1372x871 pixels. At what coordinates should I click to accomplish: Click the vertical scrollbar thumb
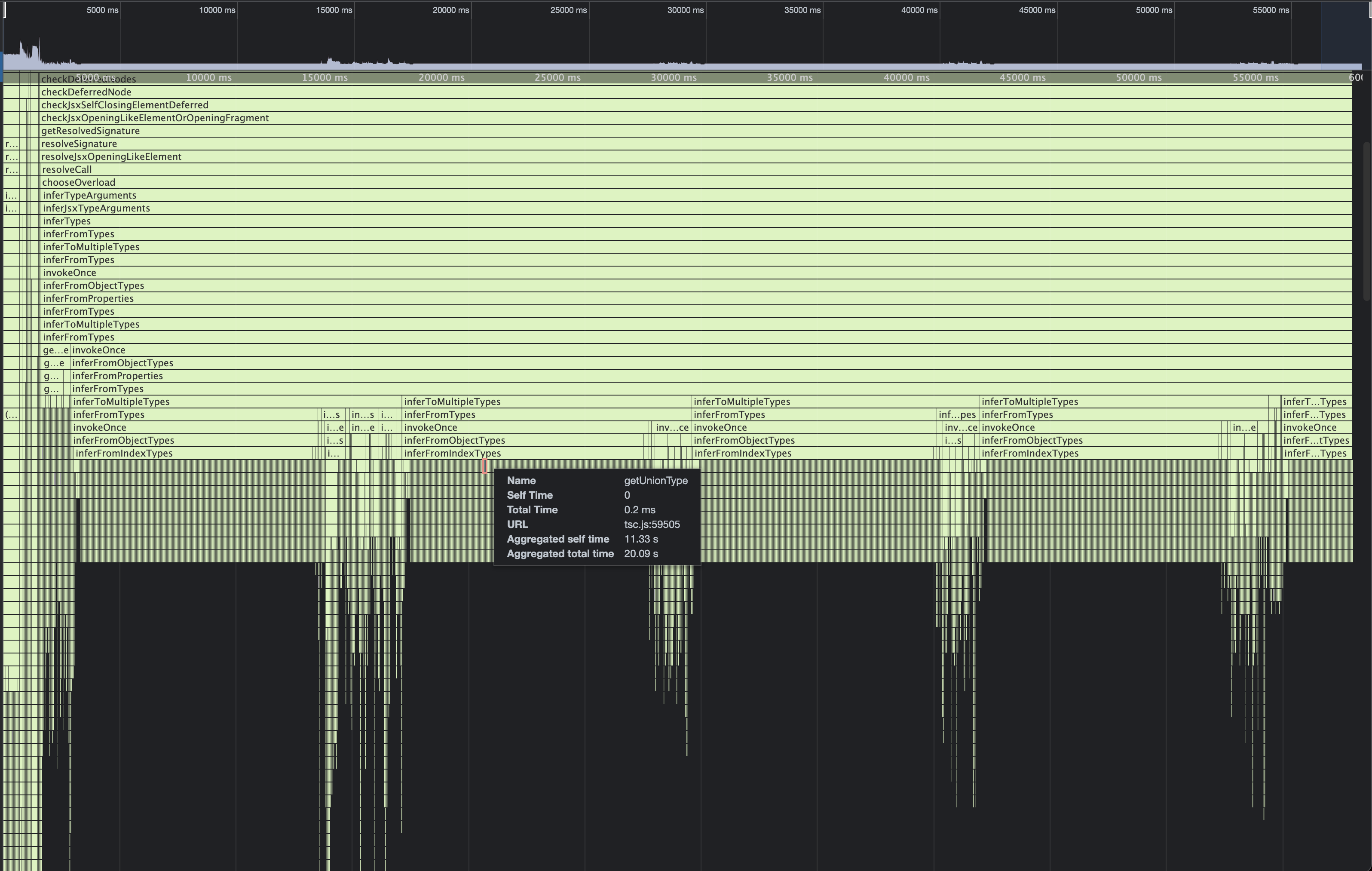(1366, 219)
